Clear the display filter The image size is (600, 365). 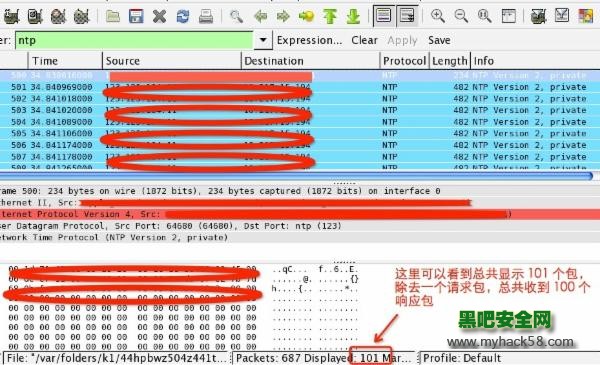364,40
